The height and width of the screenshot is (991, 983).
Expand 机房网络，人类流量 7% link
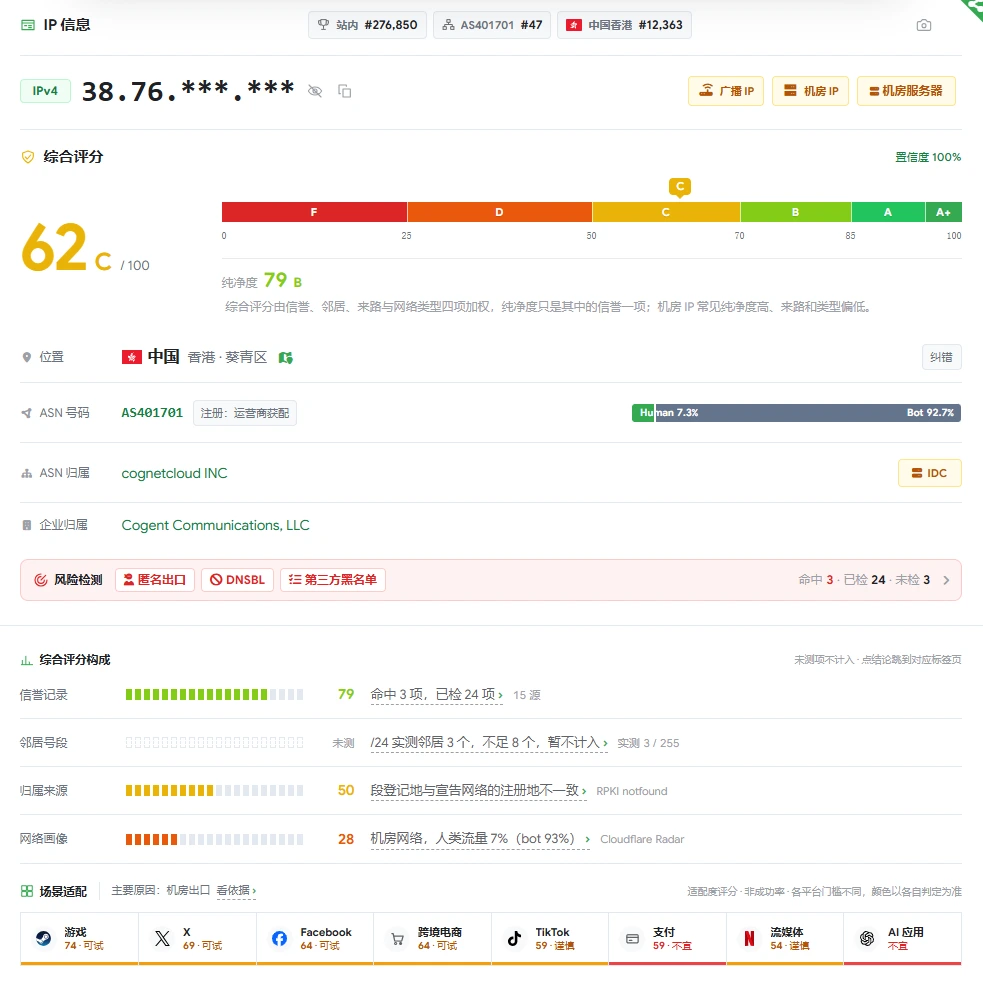[480, 839]
